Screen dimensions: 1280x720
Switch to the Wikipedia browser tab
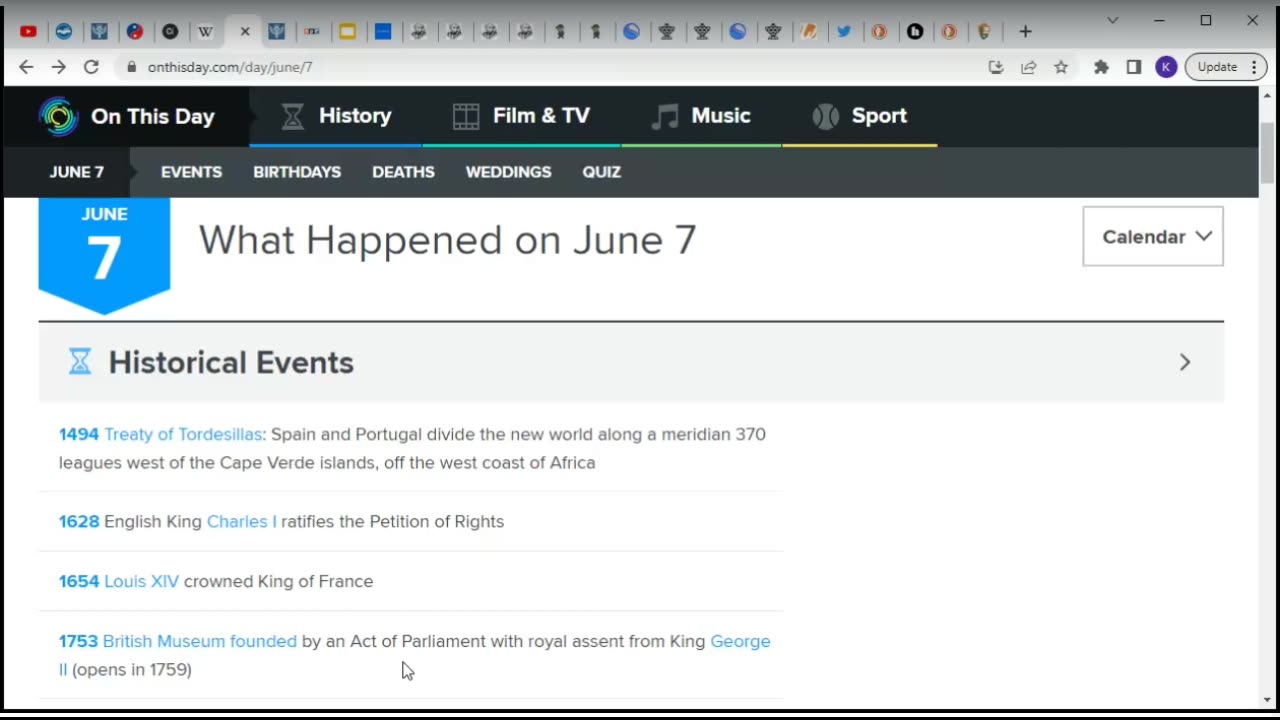(x=205, y=32)
